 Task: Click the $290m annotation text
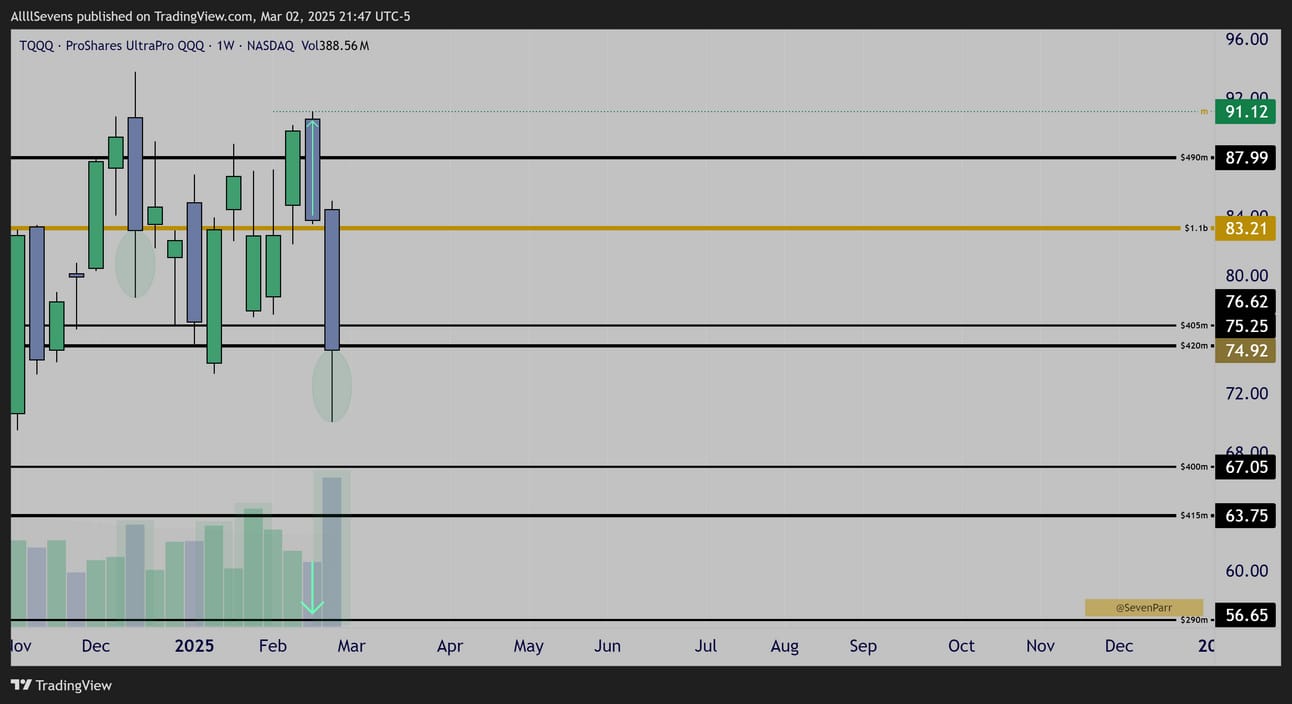[x=1194, y=620]
